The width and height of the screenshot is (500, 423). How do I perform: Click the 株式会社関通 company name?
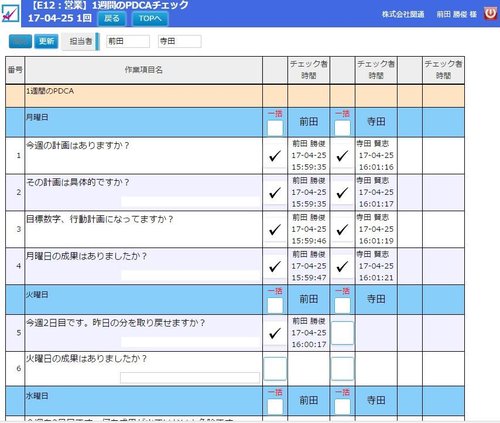point(403,14)
